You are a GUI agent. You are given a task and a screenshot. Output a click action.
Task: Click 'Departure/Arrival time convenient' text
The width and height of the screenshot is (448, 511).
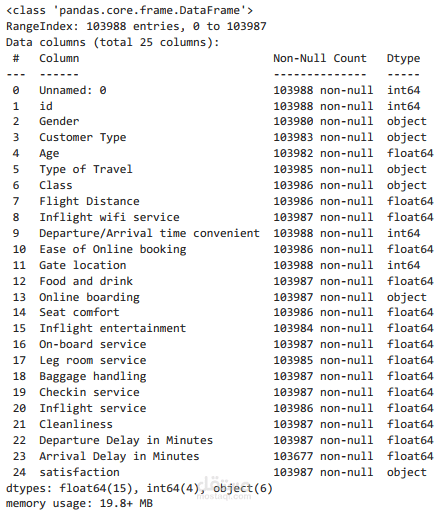click(x=149, y=233)
